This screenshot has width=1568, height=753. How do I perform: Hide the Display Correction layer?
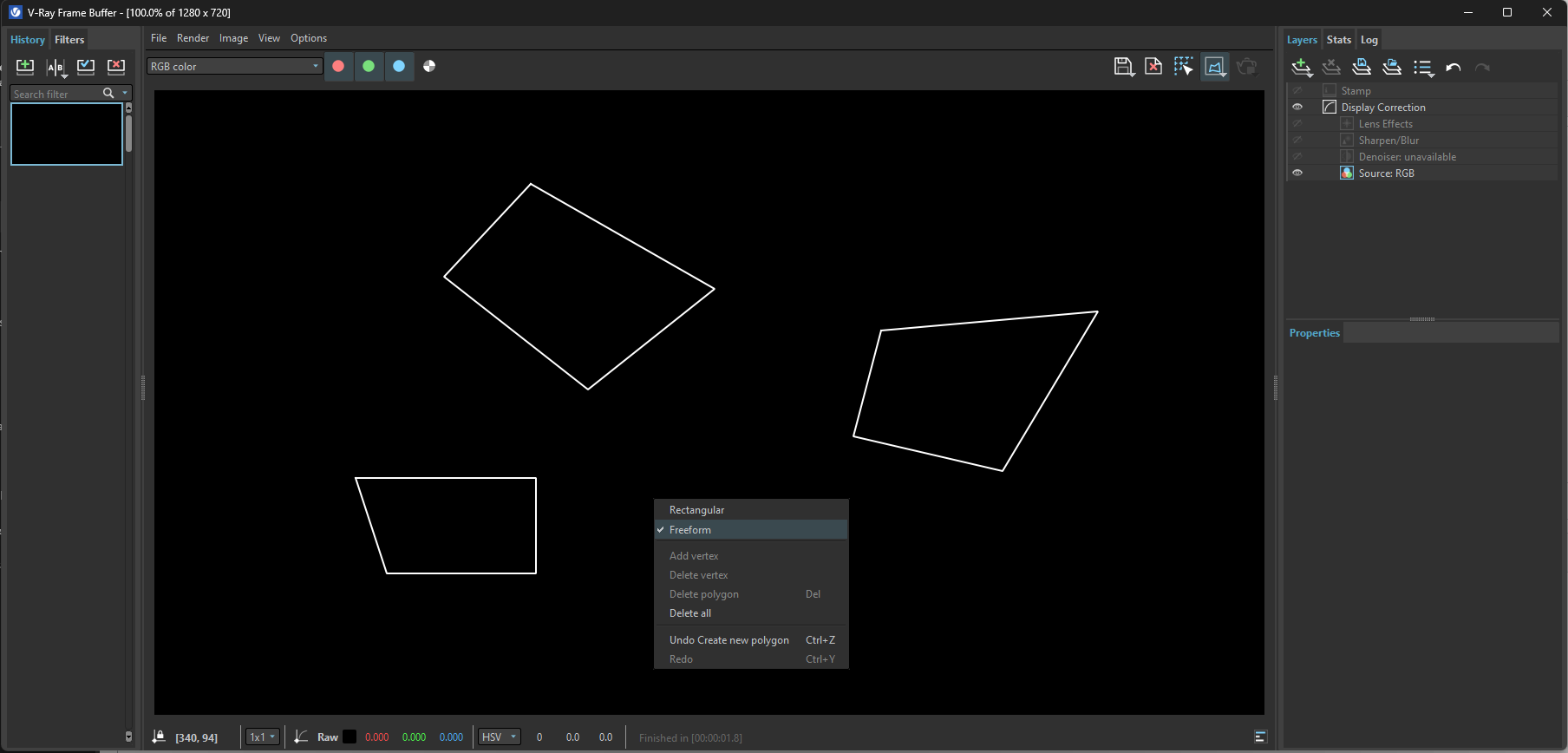pos(1297,108)
